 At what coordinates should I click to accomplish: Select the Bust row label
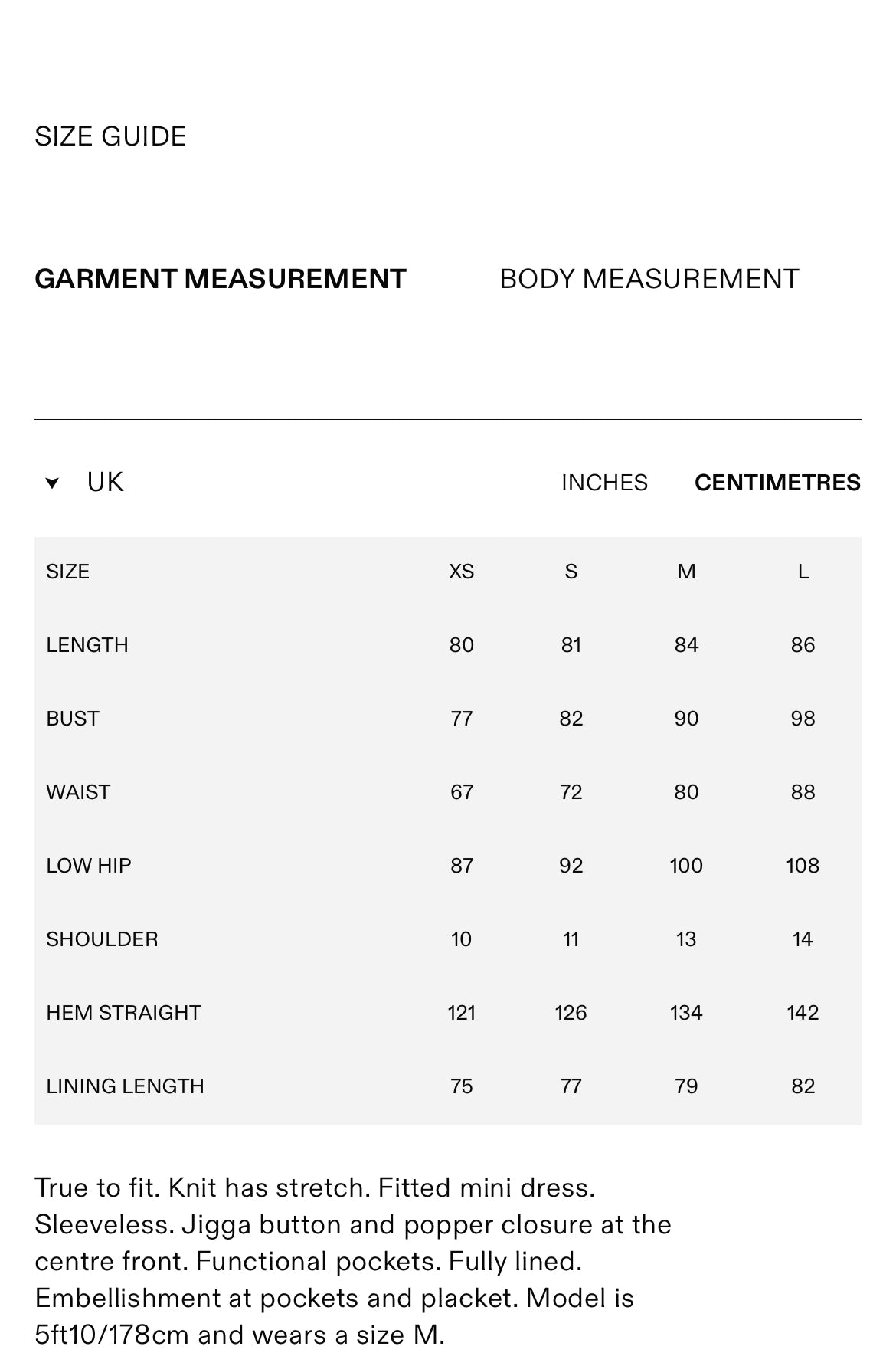pos(73,719)
